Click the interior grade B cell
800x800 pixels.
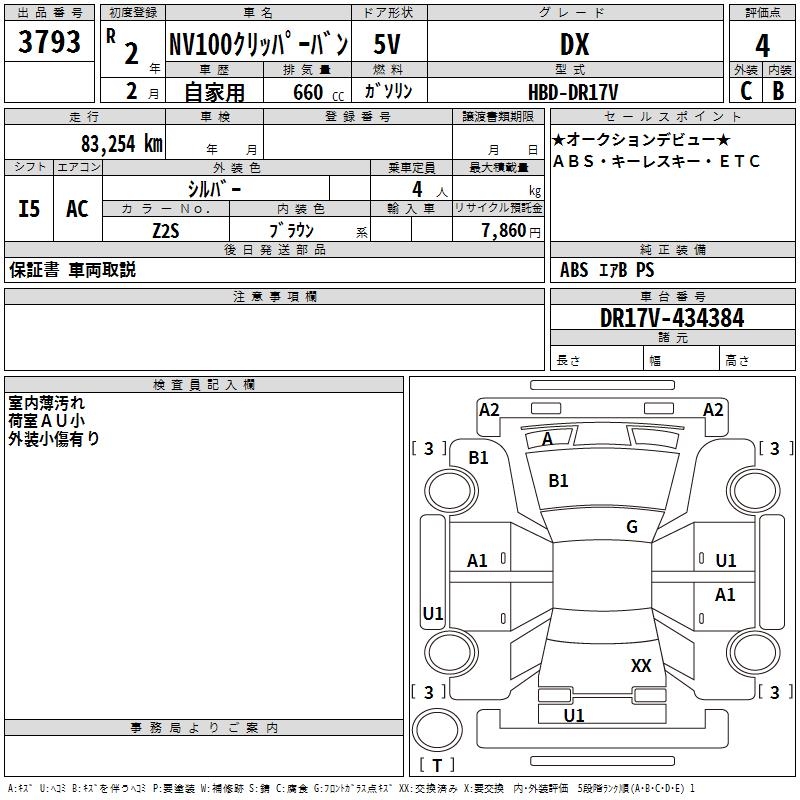[x=778, y=91]
